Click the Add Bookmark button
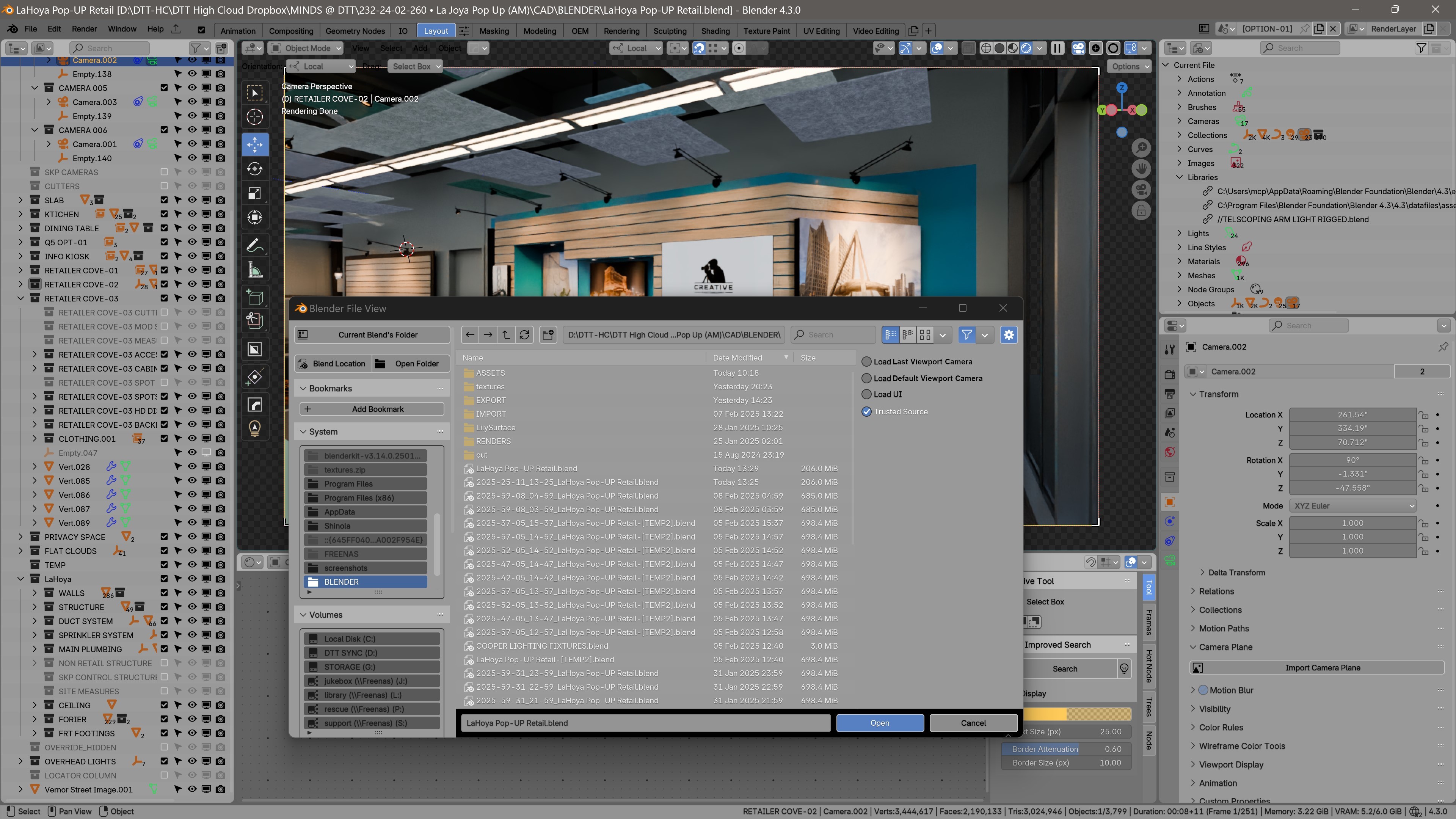This screenshot has height=819, width=1456. tap(371, 409)
